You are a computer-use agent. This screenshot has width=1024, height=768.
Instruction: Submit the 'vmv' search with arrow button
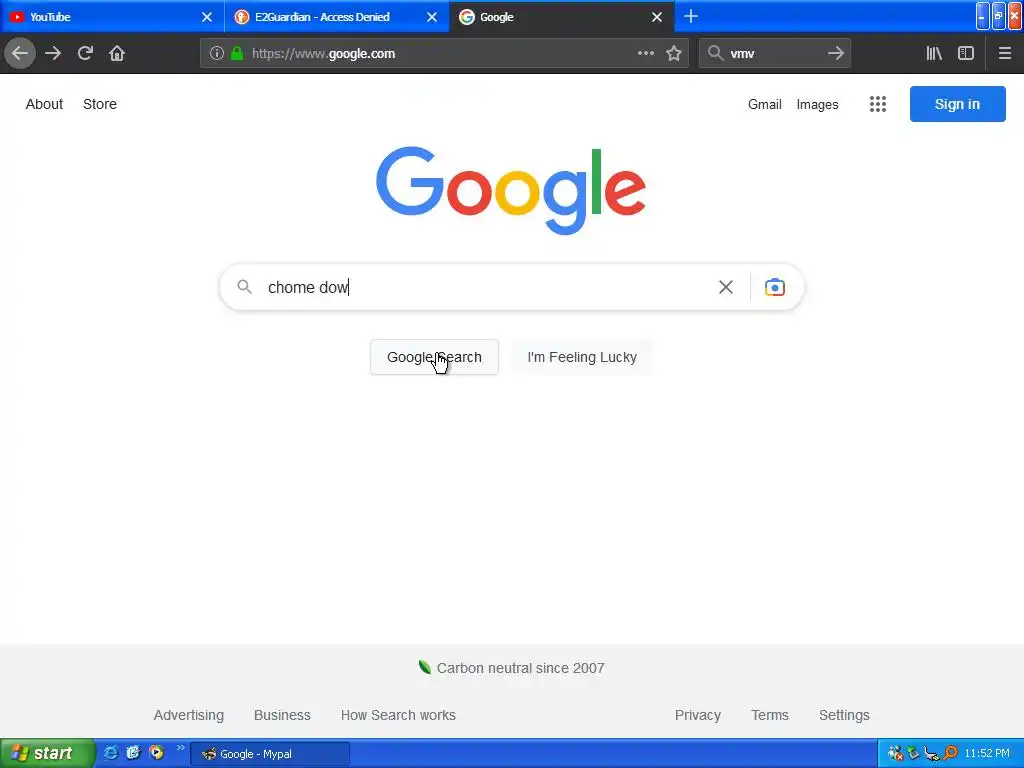click(x=836, y=53)
